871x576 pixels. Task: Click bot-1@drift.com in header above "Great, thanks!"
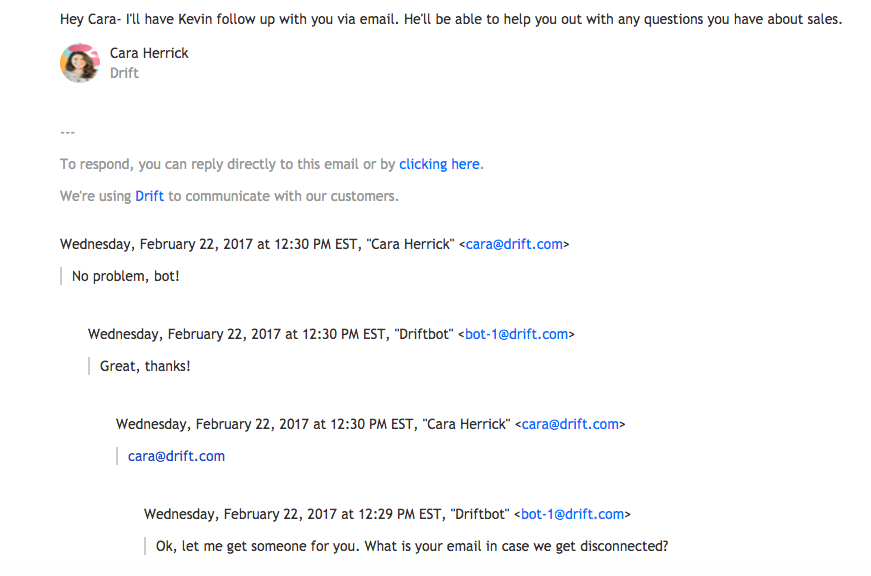click(516, 334)
